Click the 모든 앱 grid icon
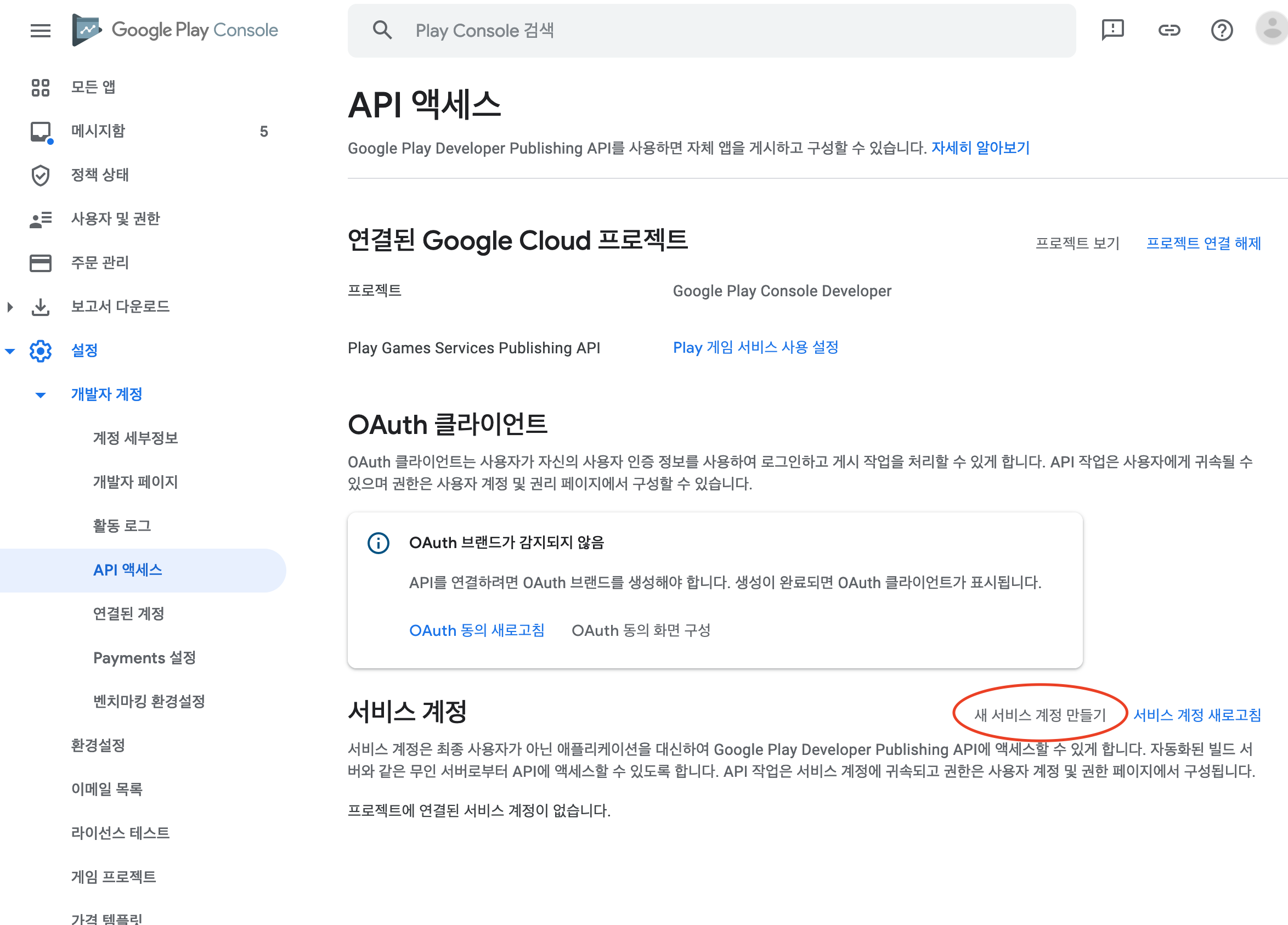The image size is (1288, 925). click(41, 87)
